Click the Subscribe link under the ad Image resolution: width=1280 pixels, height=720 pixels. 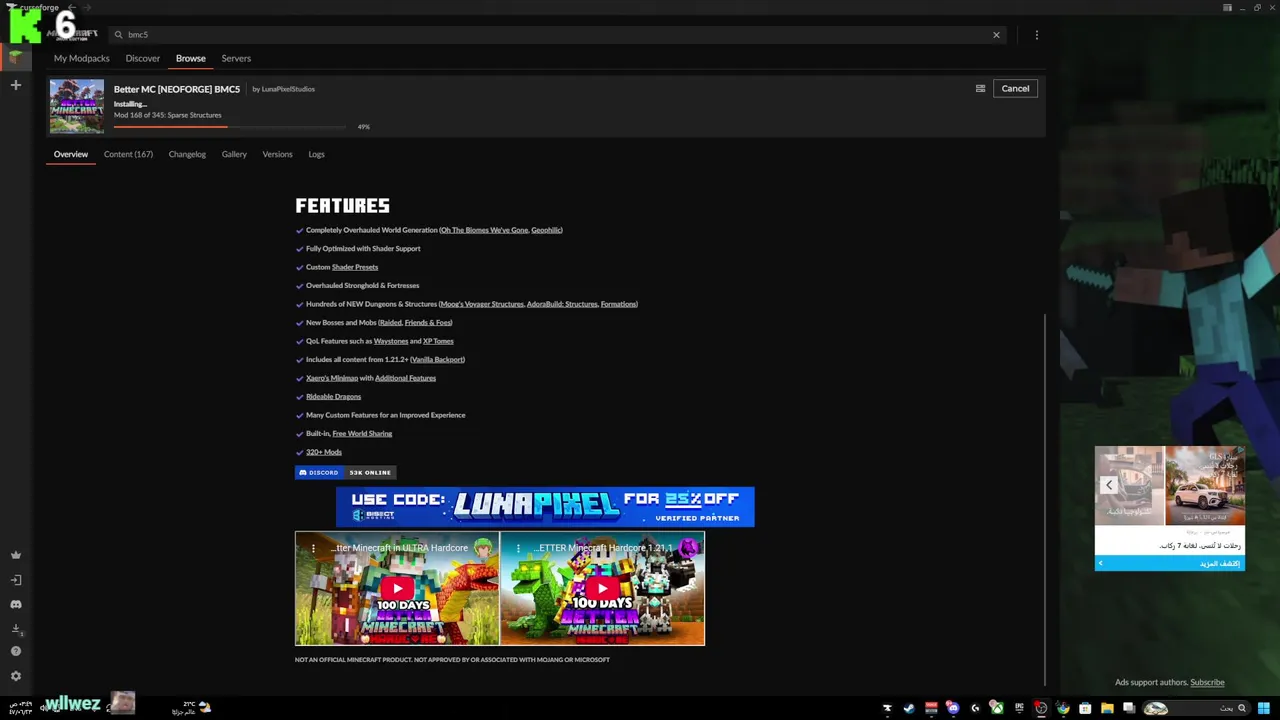1207,682
